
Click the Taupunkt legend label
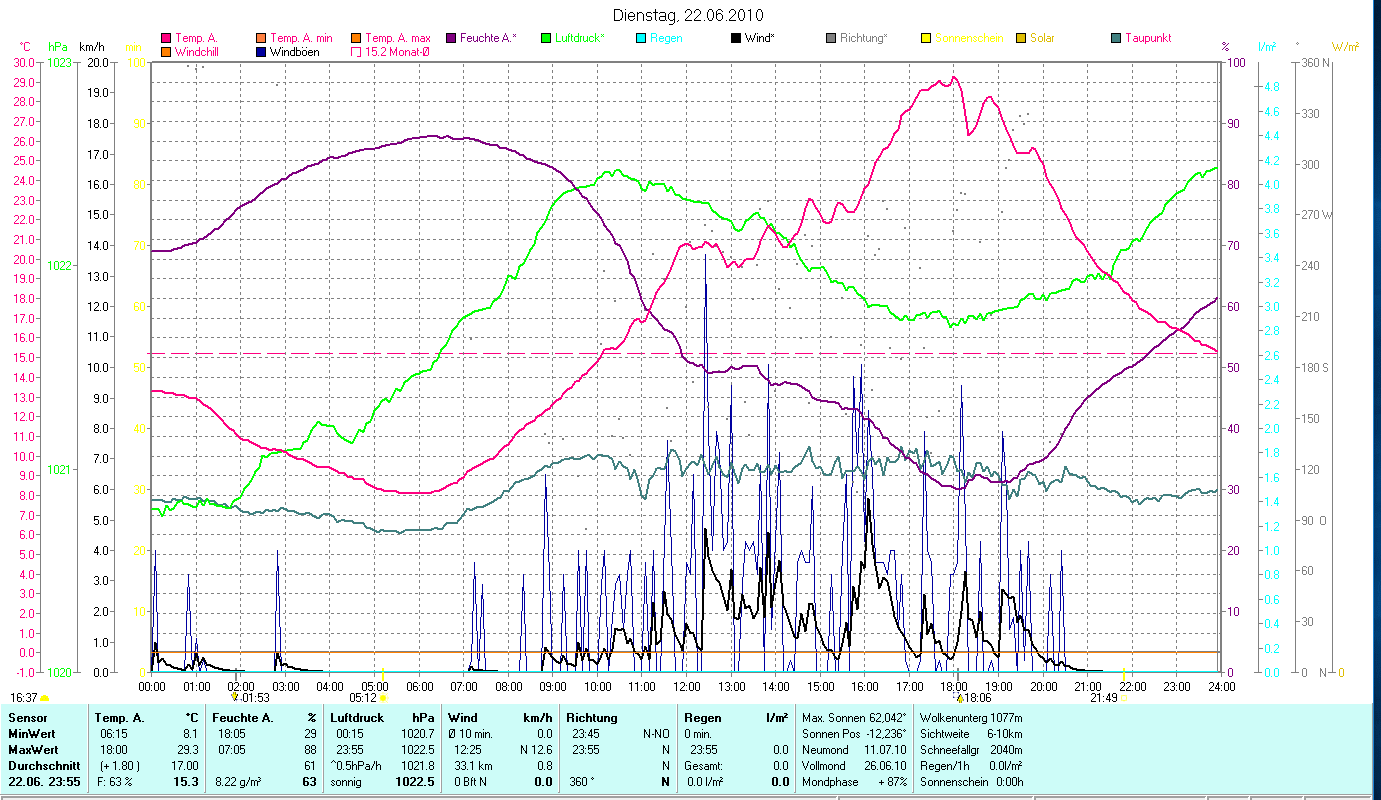pos(1147,38)
